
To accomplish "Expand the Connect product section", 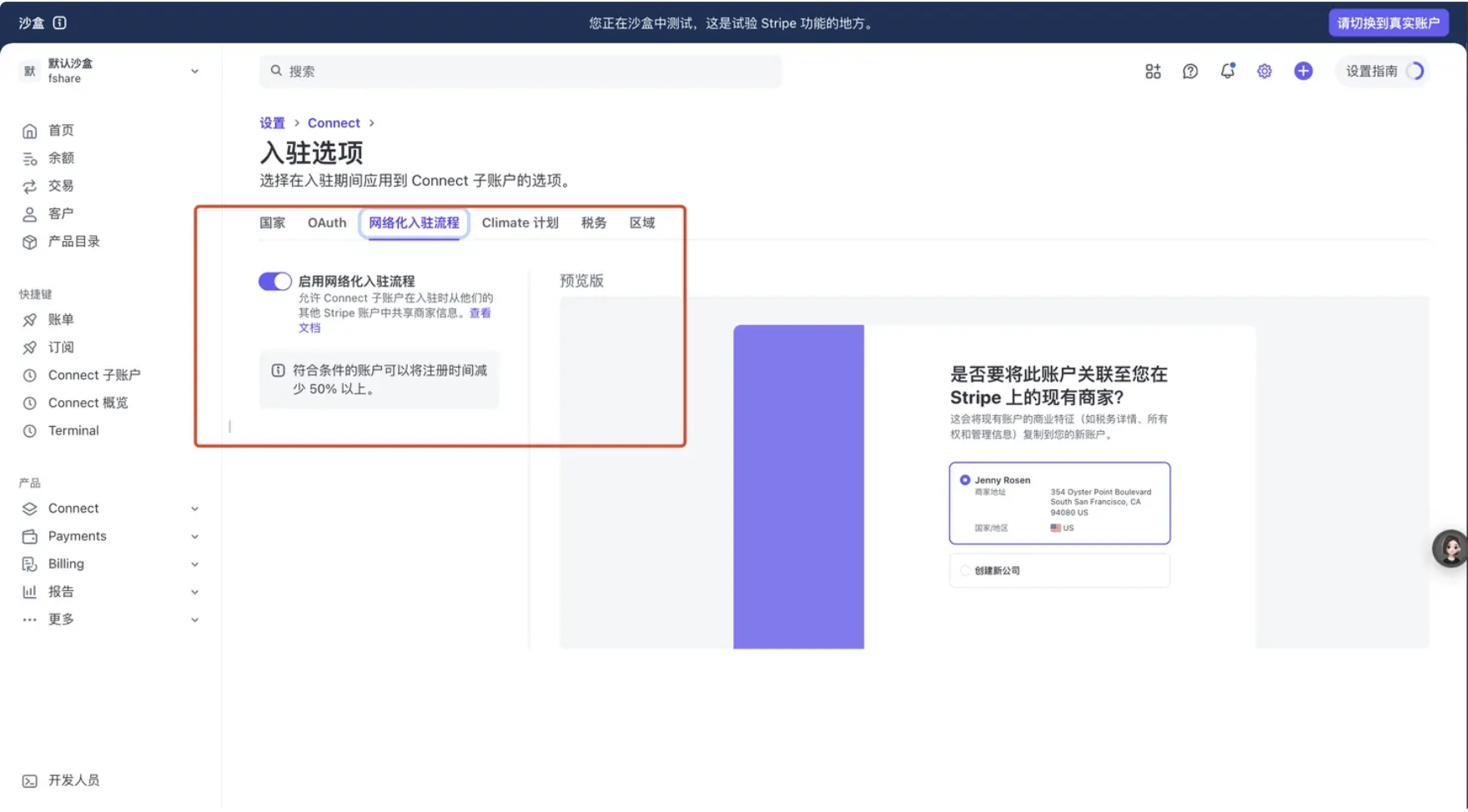I will pyautogui.click(x=194, y=509).
